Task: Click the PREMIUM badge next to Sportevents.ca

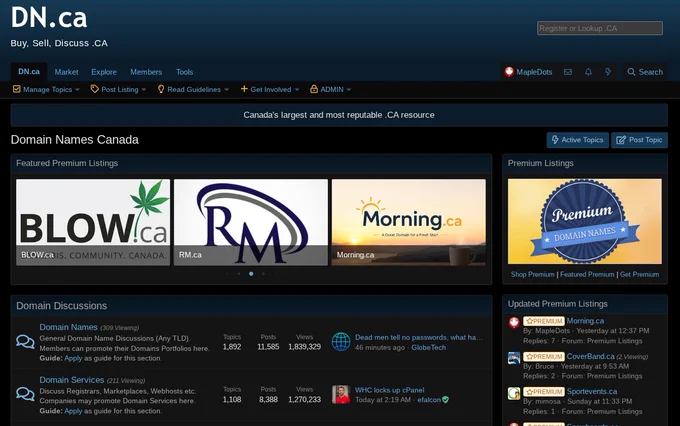Action: coord(544,392)
